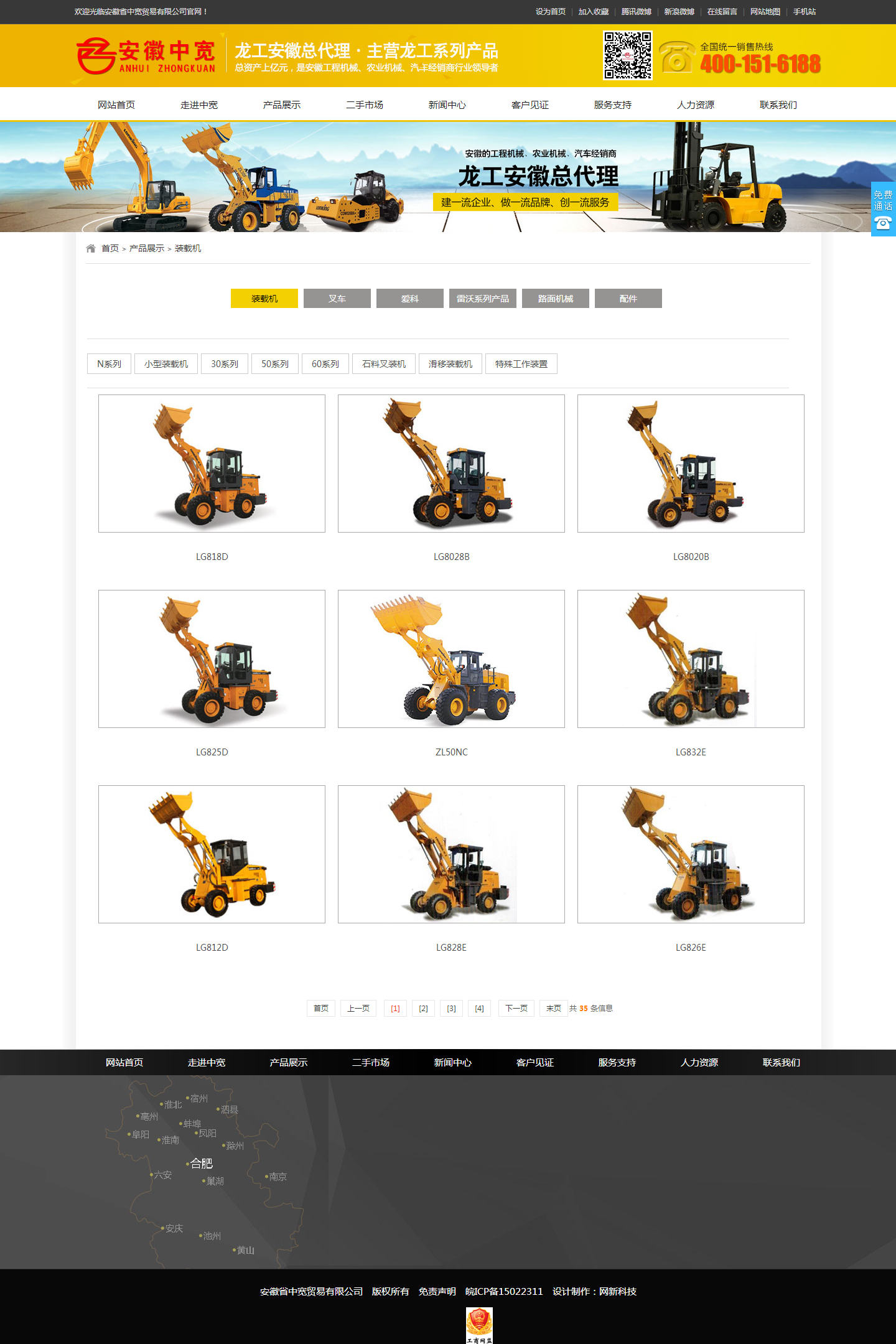Screen dimensions: 896x1344
Task: Go to page [2]
Action: pyautogui.click(x=423, y=1008)
